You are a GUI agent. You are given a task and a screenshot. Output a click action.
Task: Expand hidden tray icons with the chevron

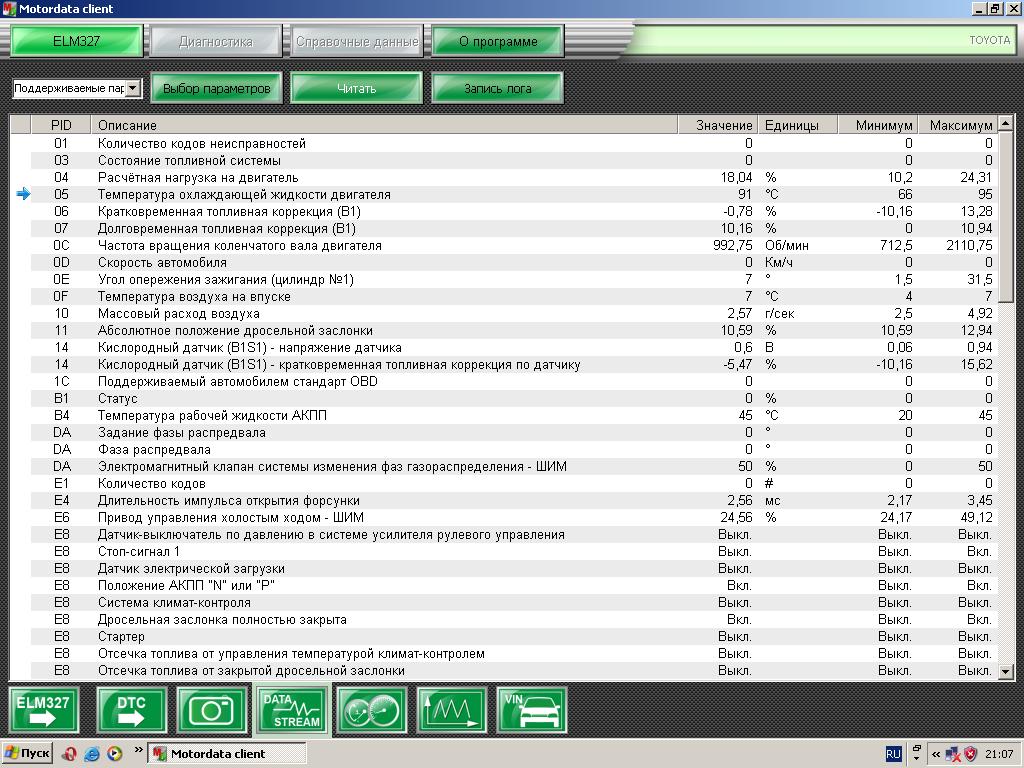click(x=935, y=754)
